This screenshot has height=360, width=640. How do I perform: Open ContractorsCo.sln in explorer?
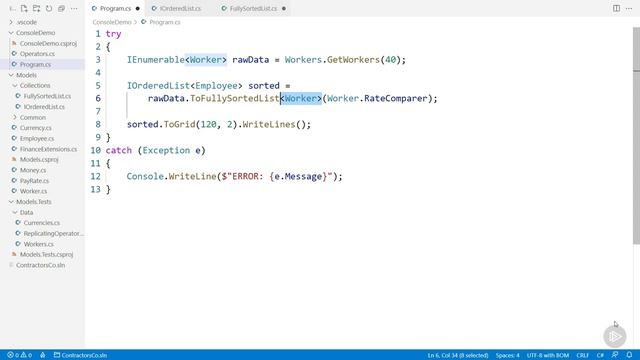[40, 265]
